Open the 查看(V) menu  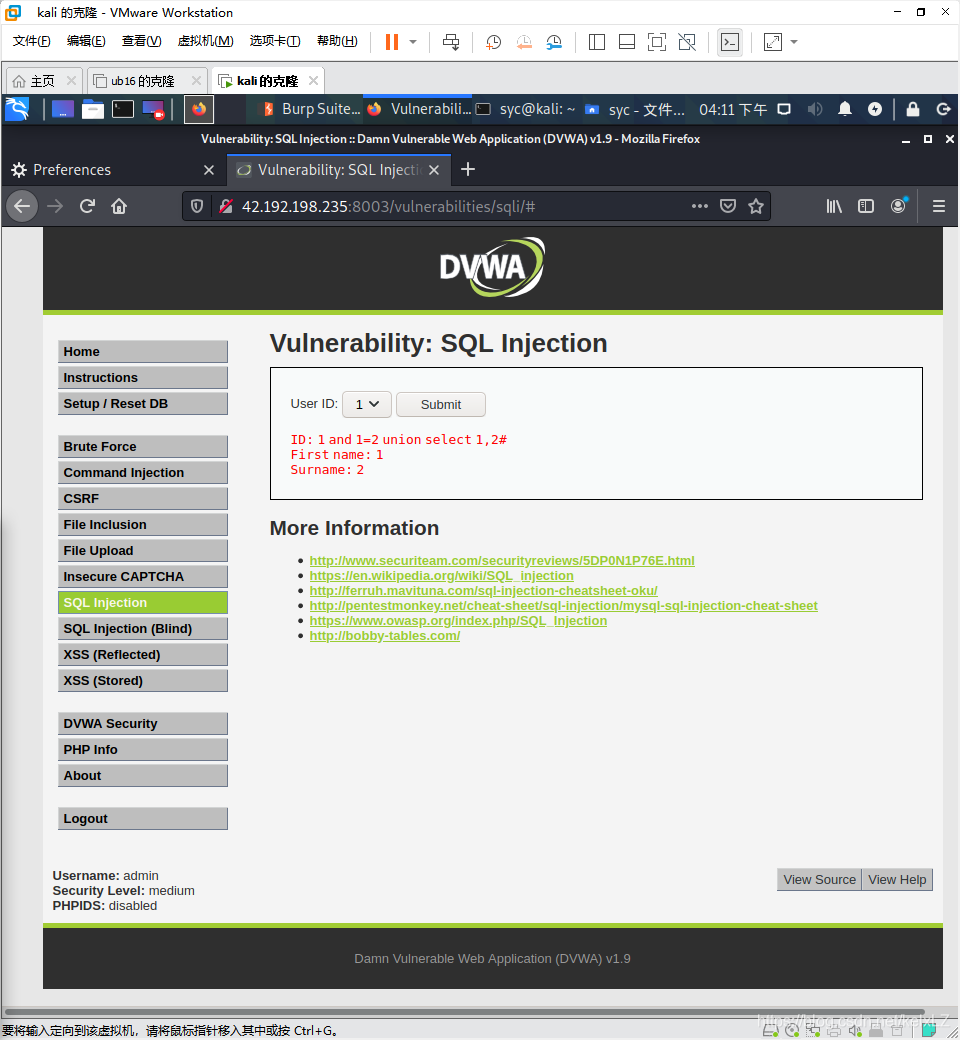point(141,41)
